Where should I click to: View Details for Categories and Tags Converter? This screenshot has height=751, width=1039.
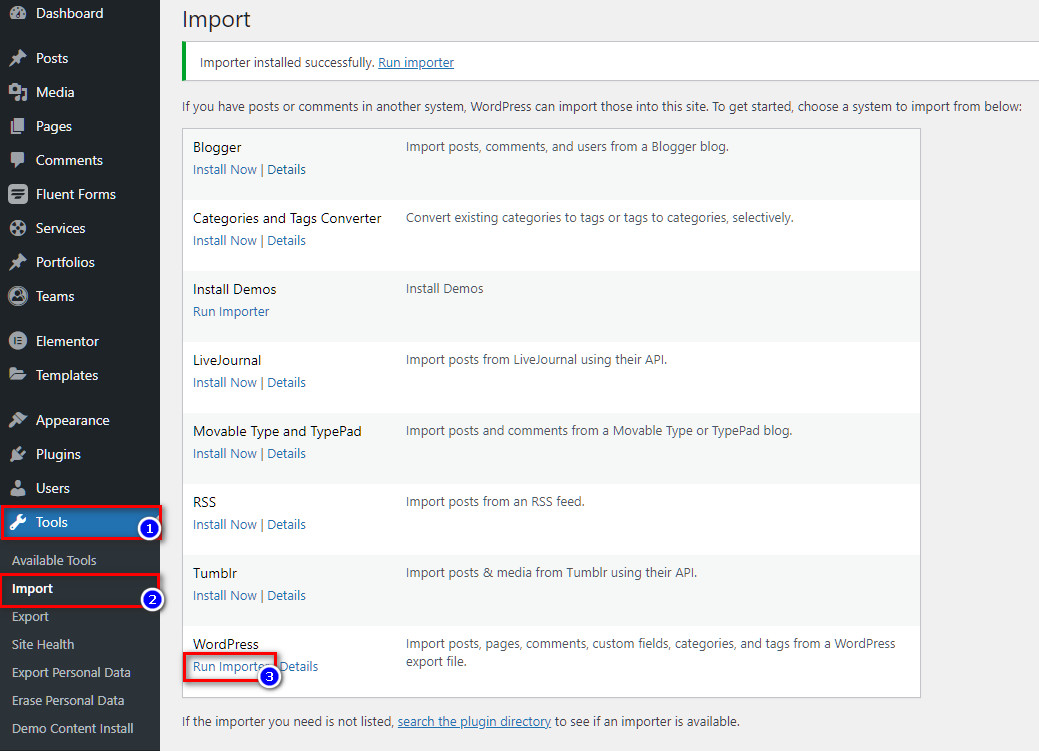click(x=286, y=241)
